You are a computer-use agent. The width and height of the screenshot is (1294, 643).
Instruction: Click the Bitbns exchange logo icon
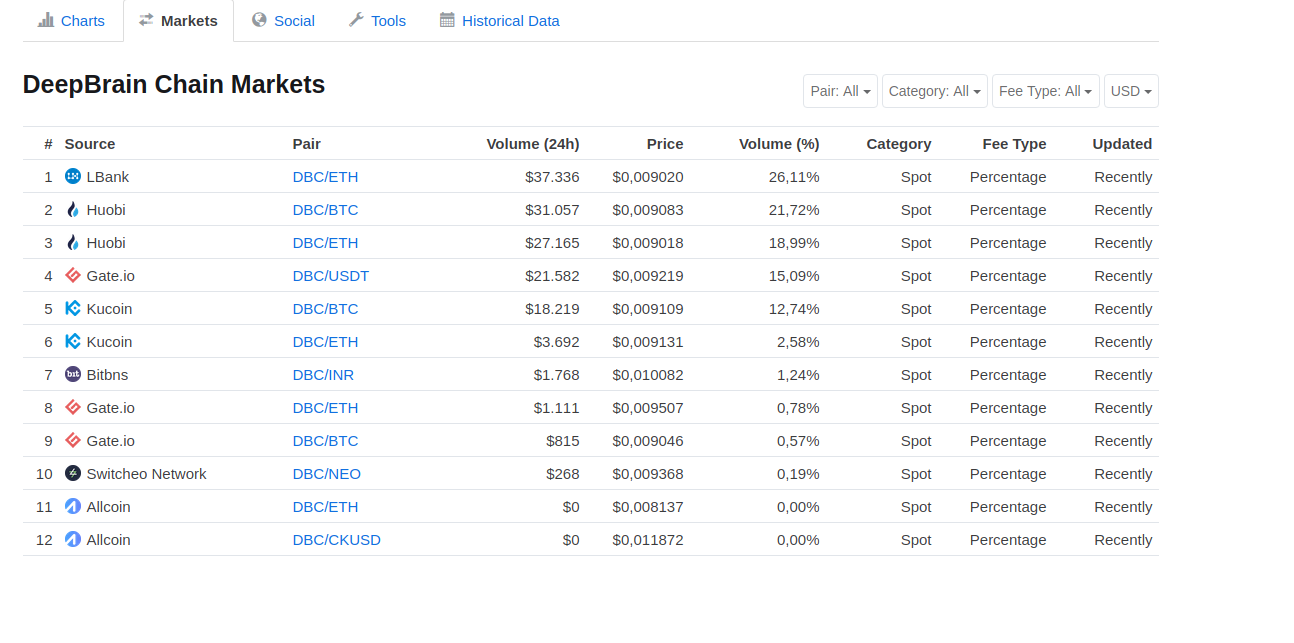click(x=73, y=375)
